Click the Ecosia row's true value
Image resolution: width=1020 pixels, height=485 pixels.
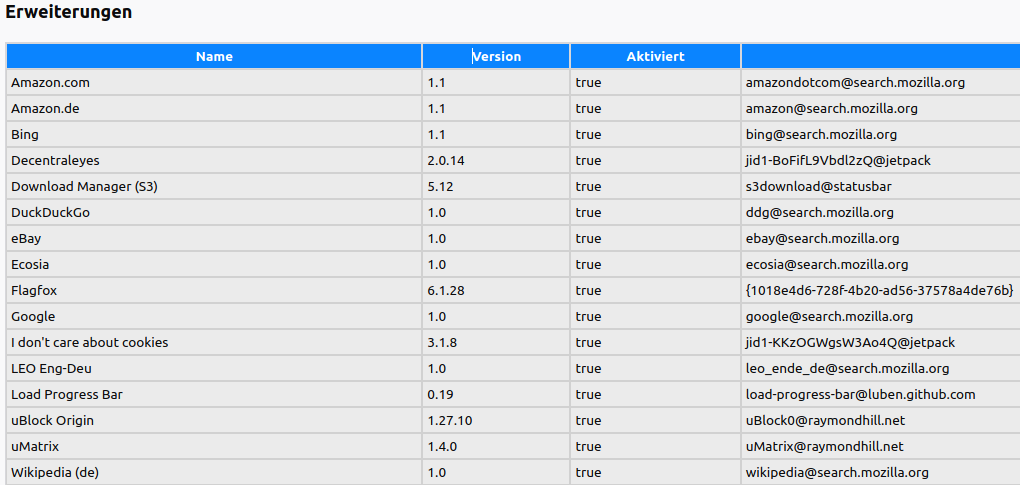(588, 265)
